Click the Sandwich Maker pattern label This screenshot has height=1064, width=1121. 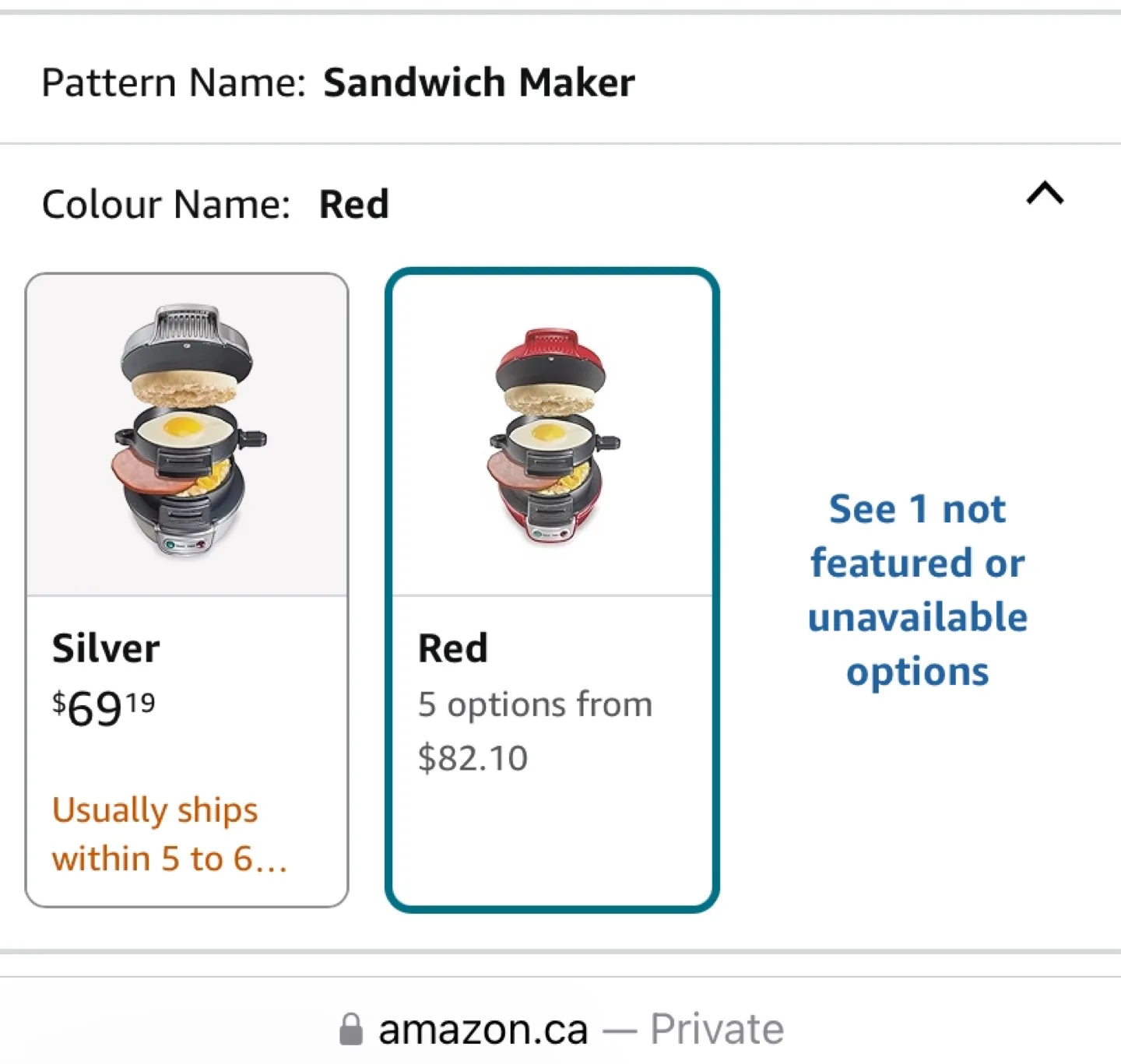click(480, 80)
